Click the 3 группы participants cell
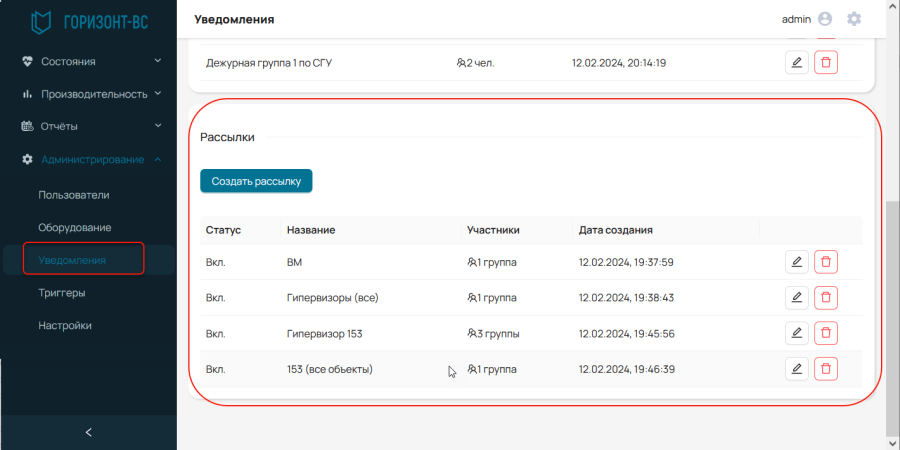The width and height of the screenshot is (900, 450). (494, 333)
